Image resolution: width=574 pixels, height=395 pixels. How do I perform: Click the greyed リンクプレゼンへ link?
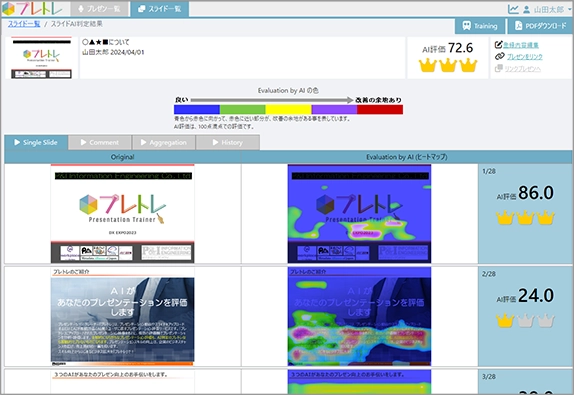click(x=522, y=69)
